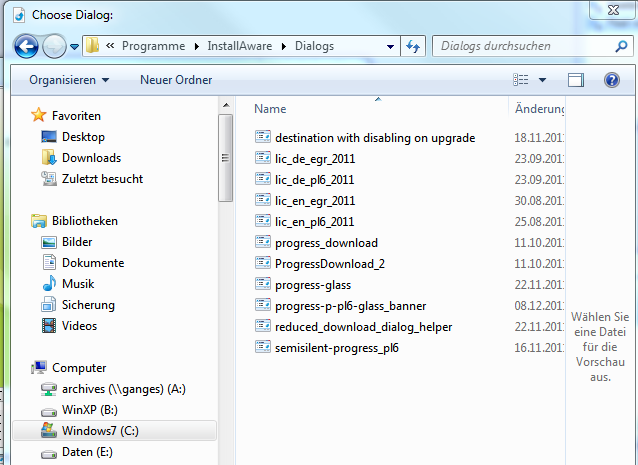Viewport: 638px width, 465px height.
Task: Open the Organisieren menu
Action: click(69, 80)
